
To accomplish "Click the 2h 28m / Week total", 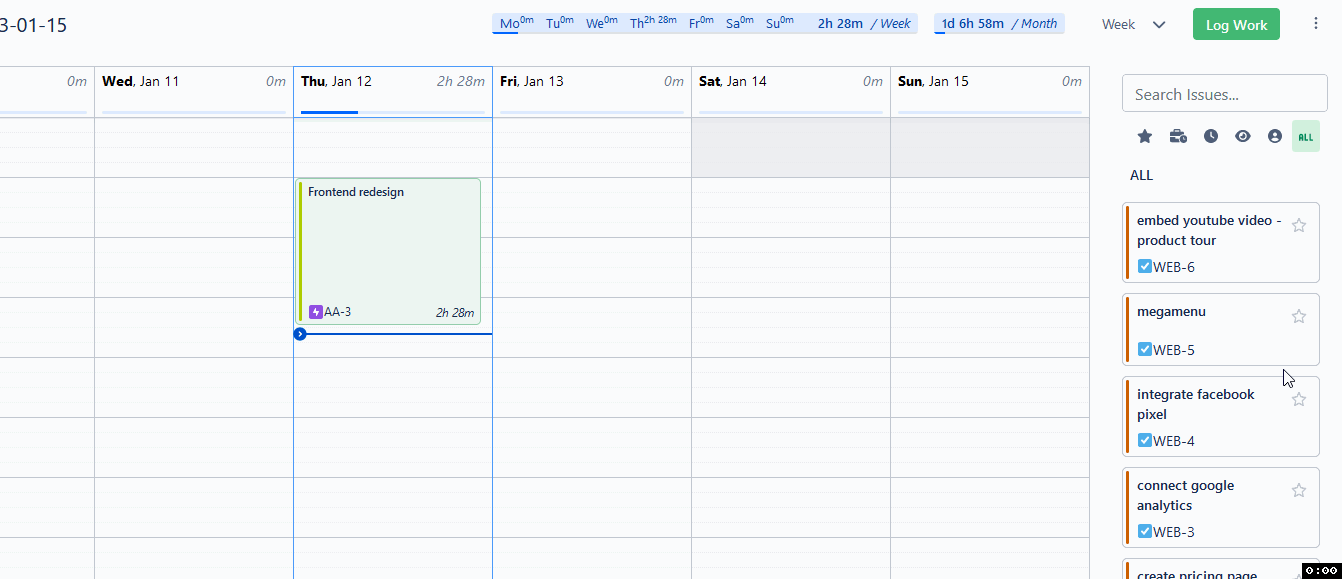I will coord(864,23).
